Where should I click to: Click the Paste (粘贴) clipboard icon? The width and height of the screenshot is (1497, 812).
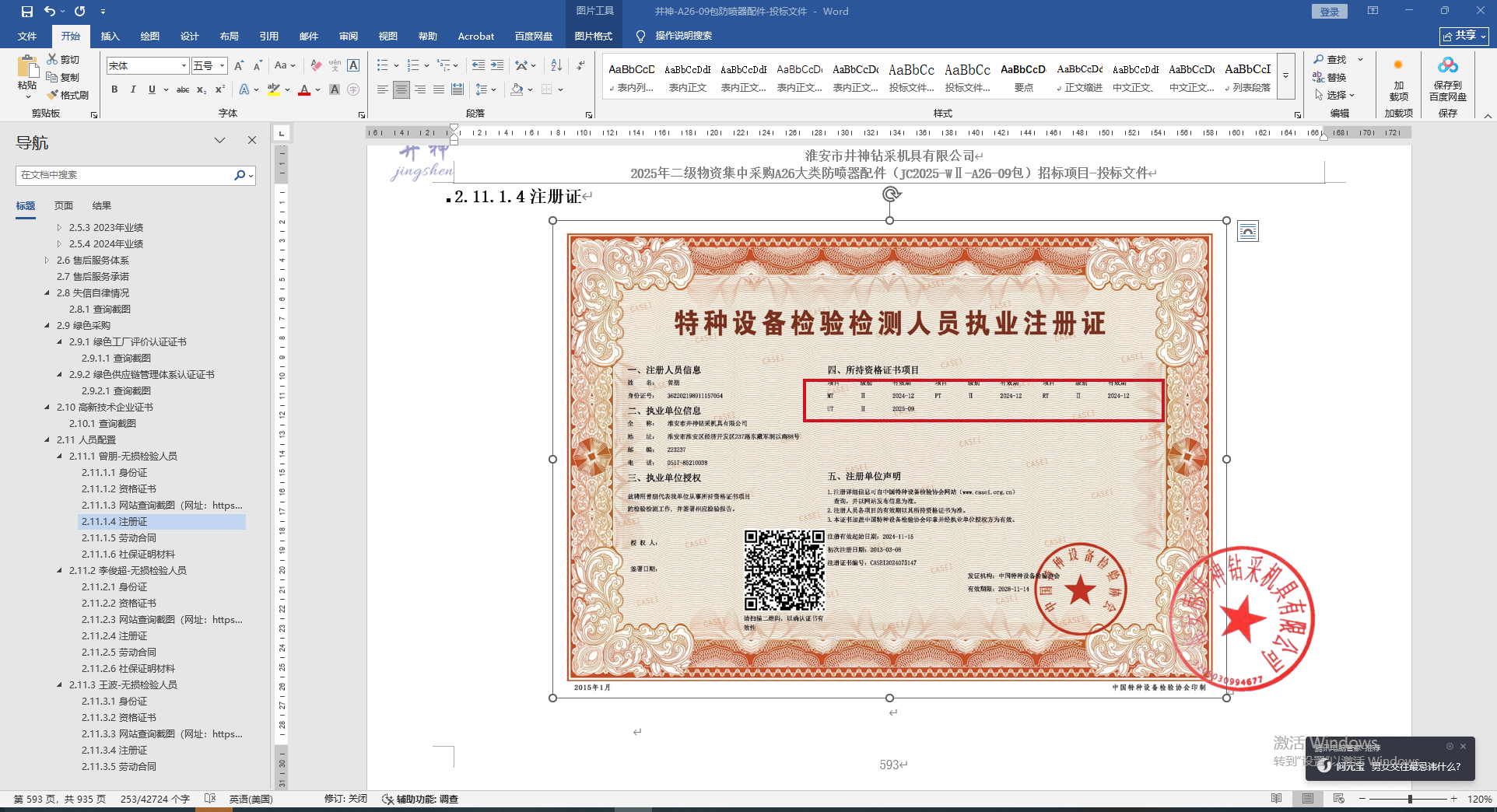point(27,67)
